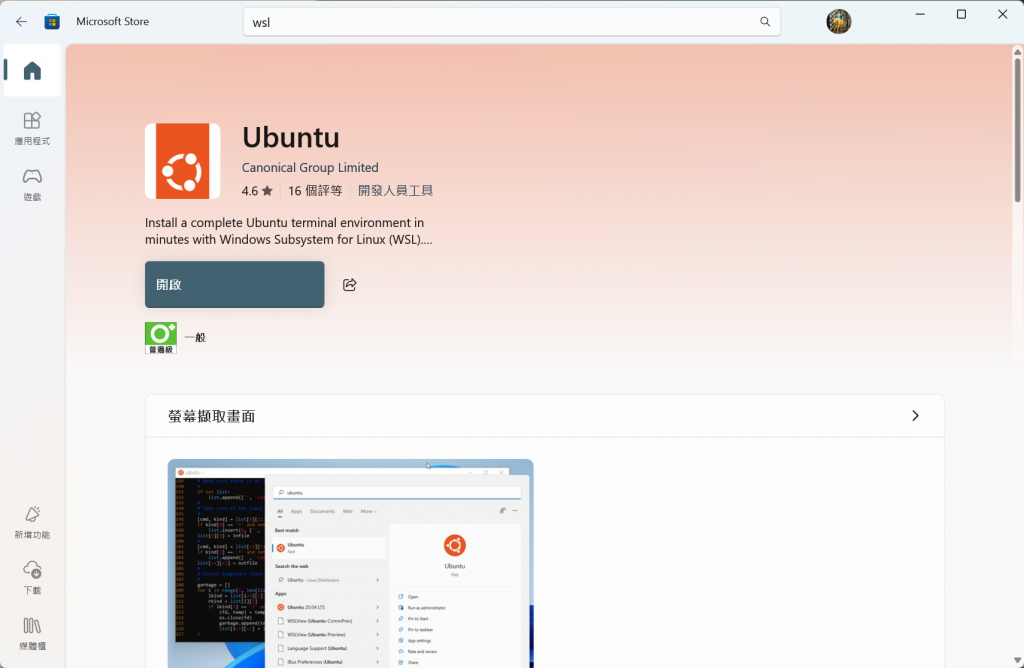Click the Install a complete Ubuntu description text
Screen dimensions: 1024x668
pyautogui.click(x=289, y=231)
